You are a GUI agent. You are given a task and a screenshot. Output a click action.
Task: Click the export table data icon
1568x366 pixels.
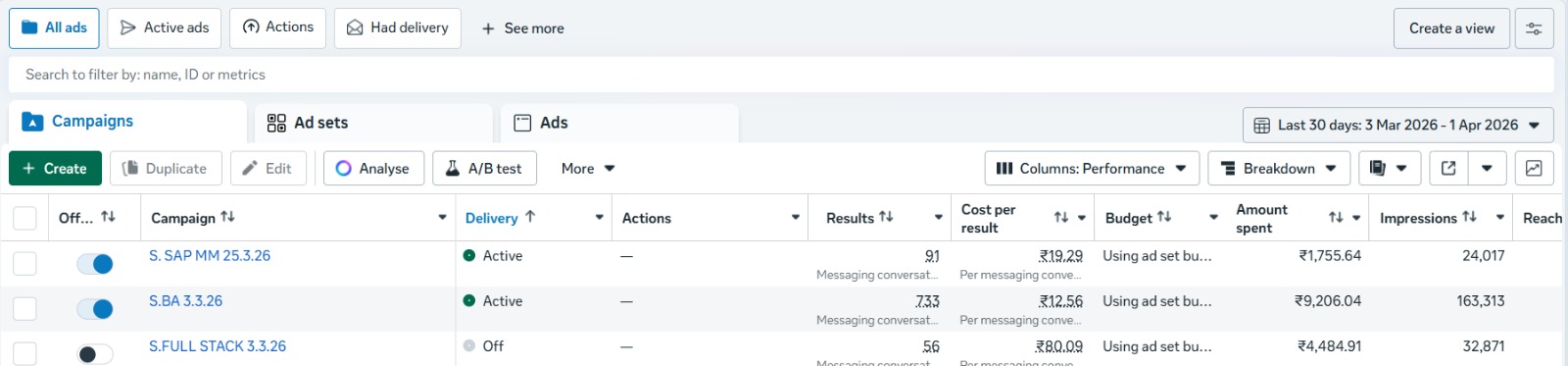pyautogui.click(x=1448, y=169)
